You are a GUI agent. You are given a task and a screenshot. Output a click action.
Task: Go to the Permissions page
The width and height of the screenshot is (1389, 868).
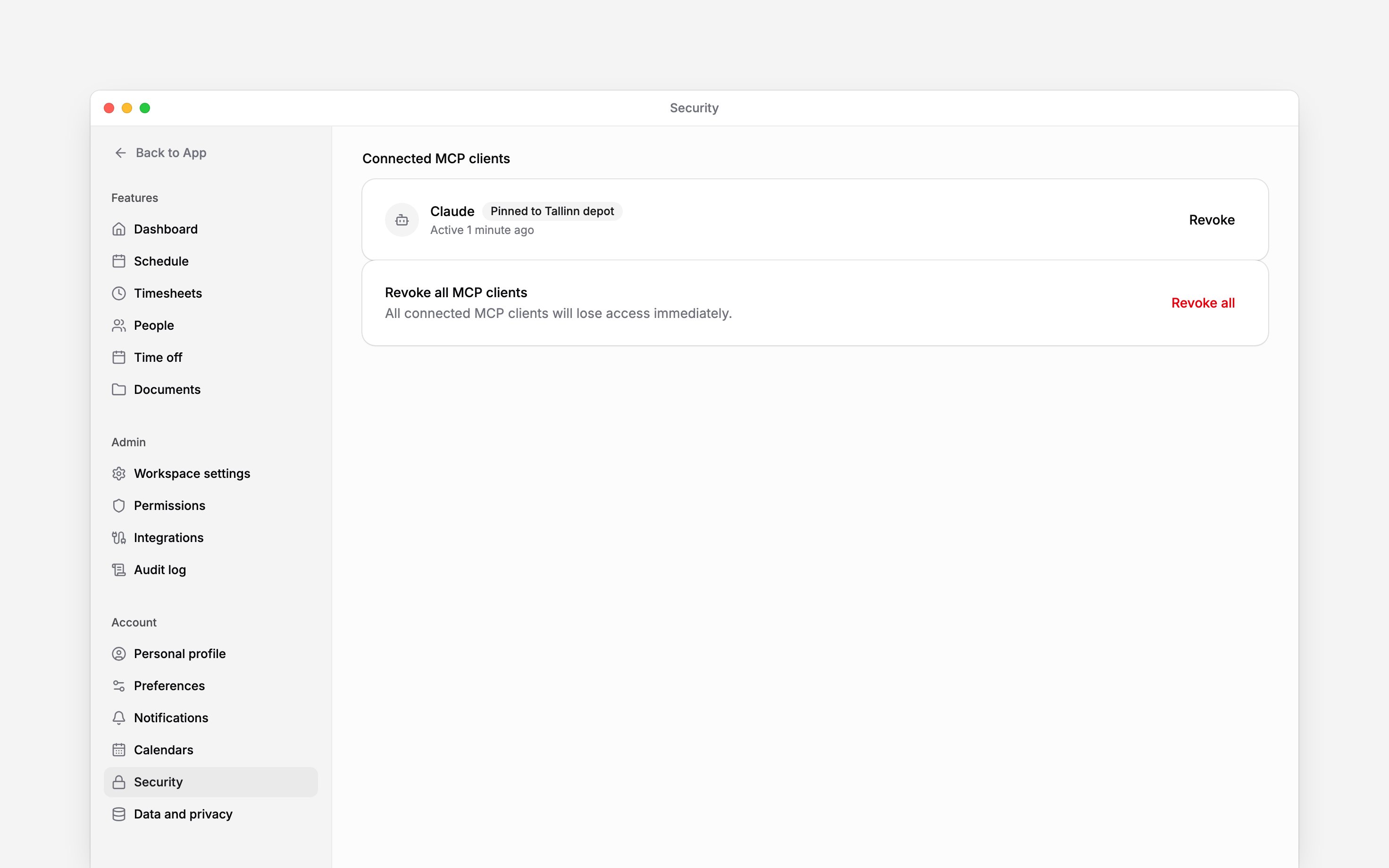[210, 506]
